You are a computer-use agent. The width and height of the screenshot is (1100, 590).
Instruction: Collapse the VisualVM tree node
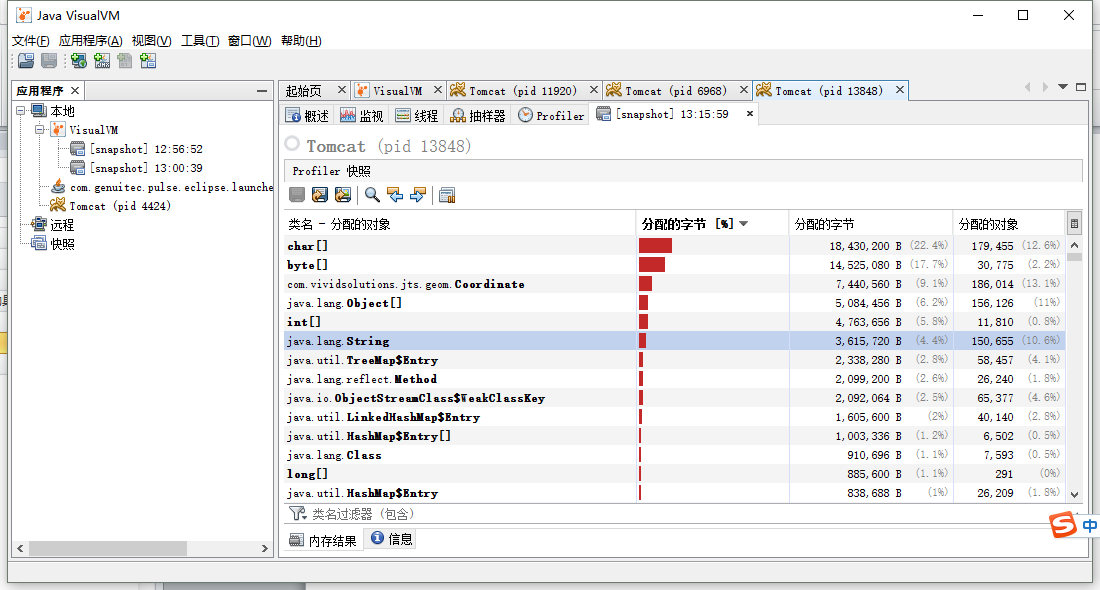[x=40, y=130]
